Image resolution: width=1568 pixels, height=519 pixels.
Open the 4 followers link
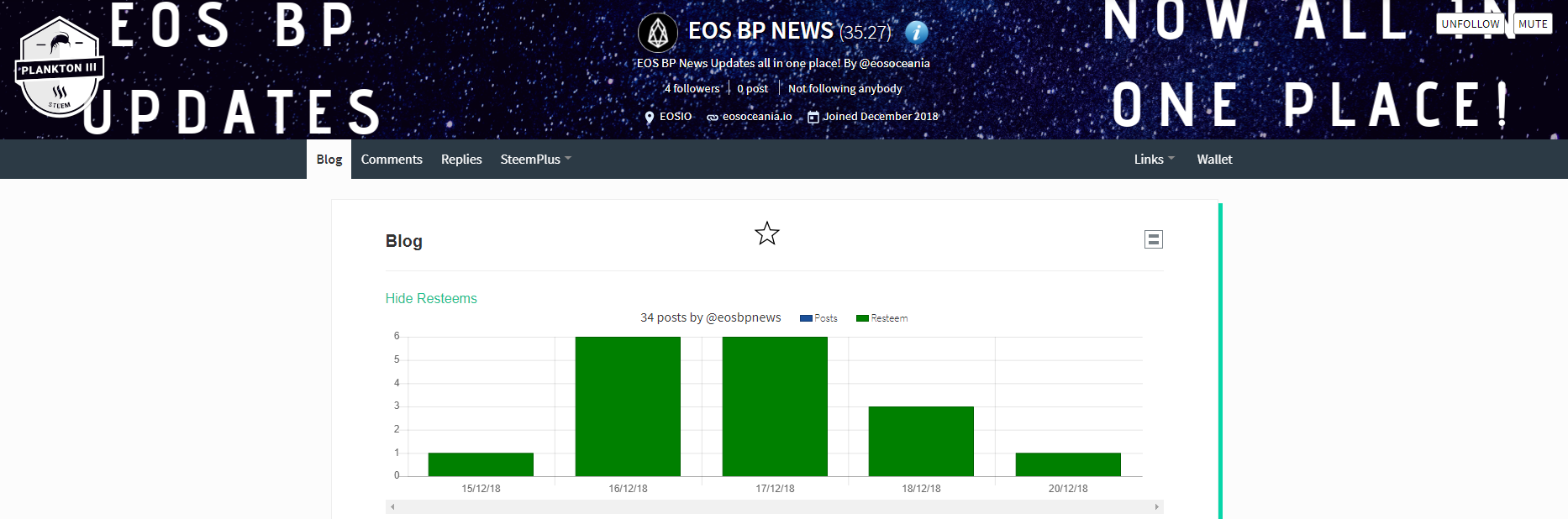coord(692,88)
